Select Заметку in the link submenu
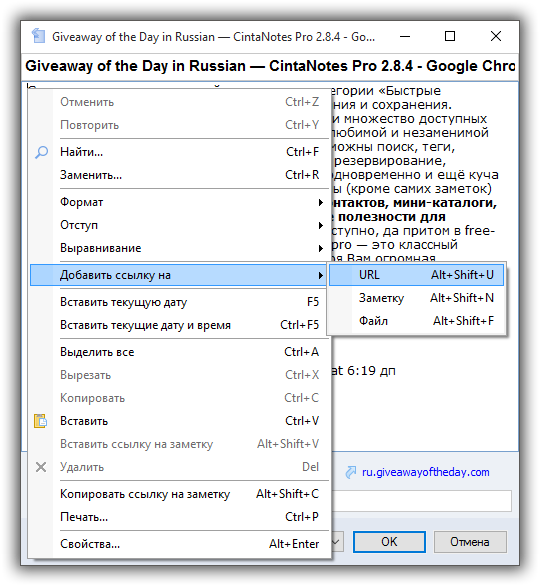 (416, 298)
